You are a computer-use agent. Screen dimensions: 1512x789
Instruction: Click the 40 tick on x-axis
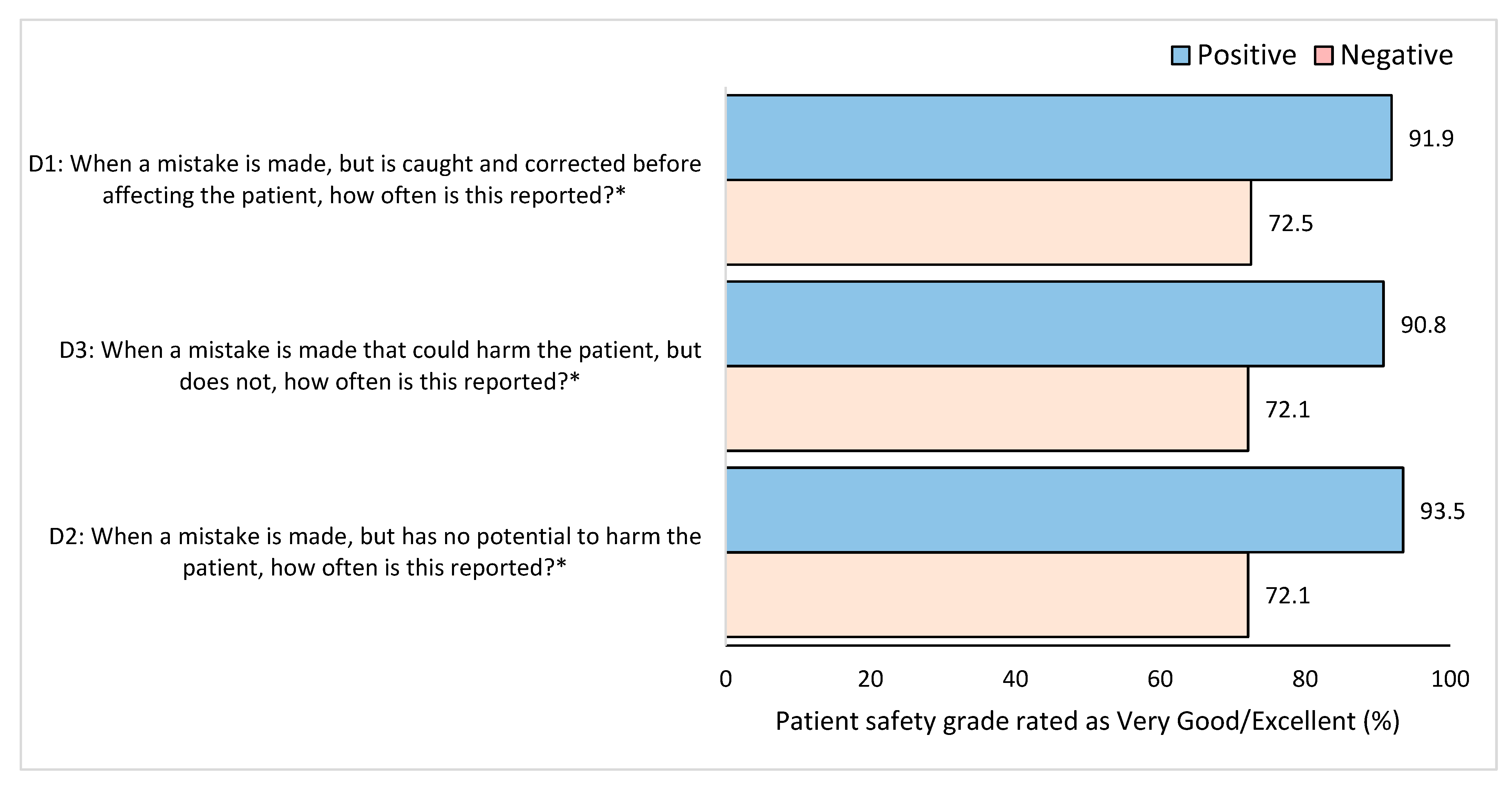1015,679
